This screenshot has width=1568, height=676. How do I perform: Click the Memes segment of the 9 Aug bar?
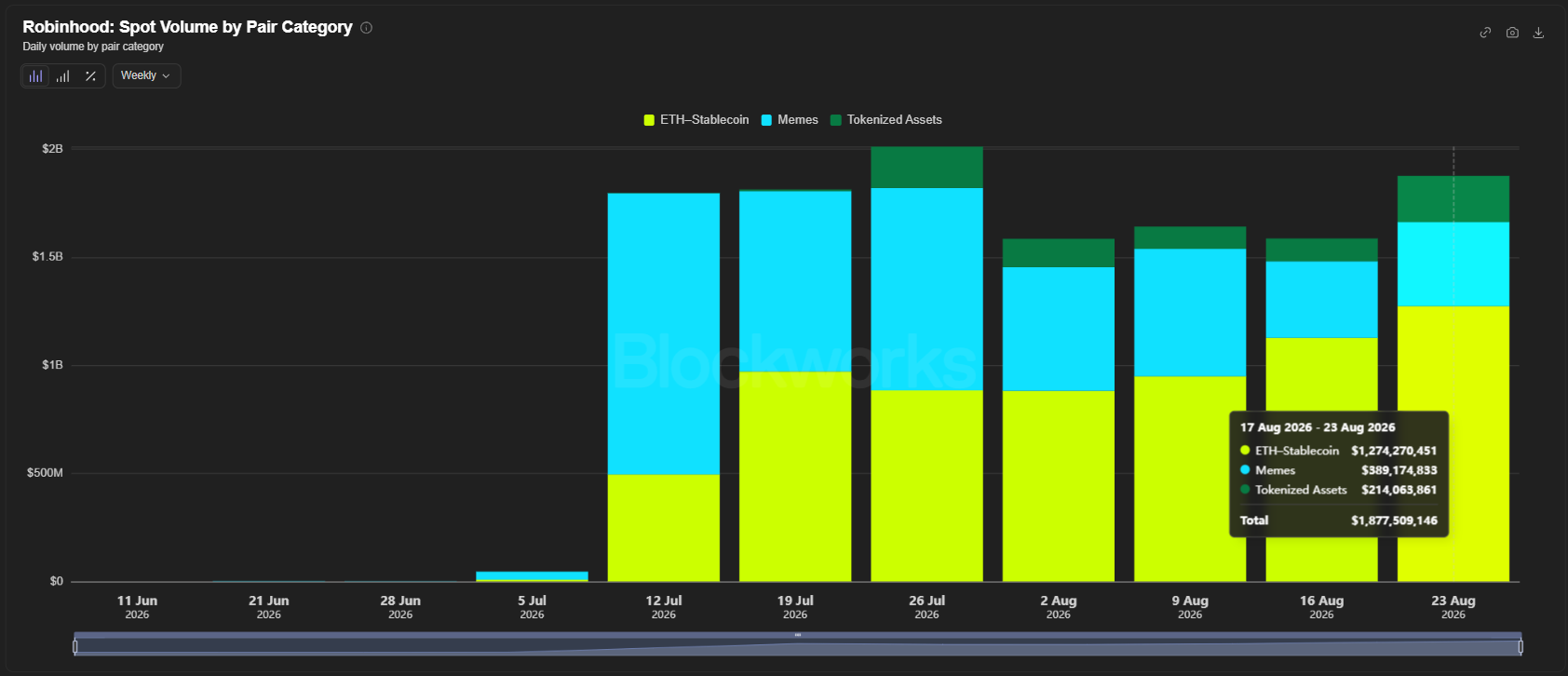(x=1190, y=313)
